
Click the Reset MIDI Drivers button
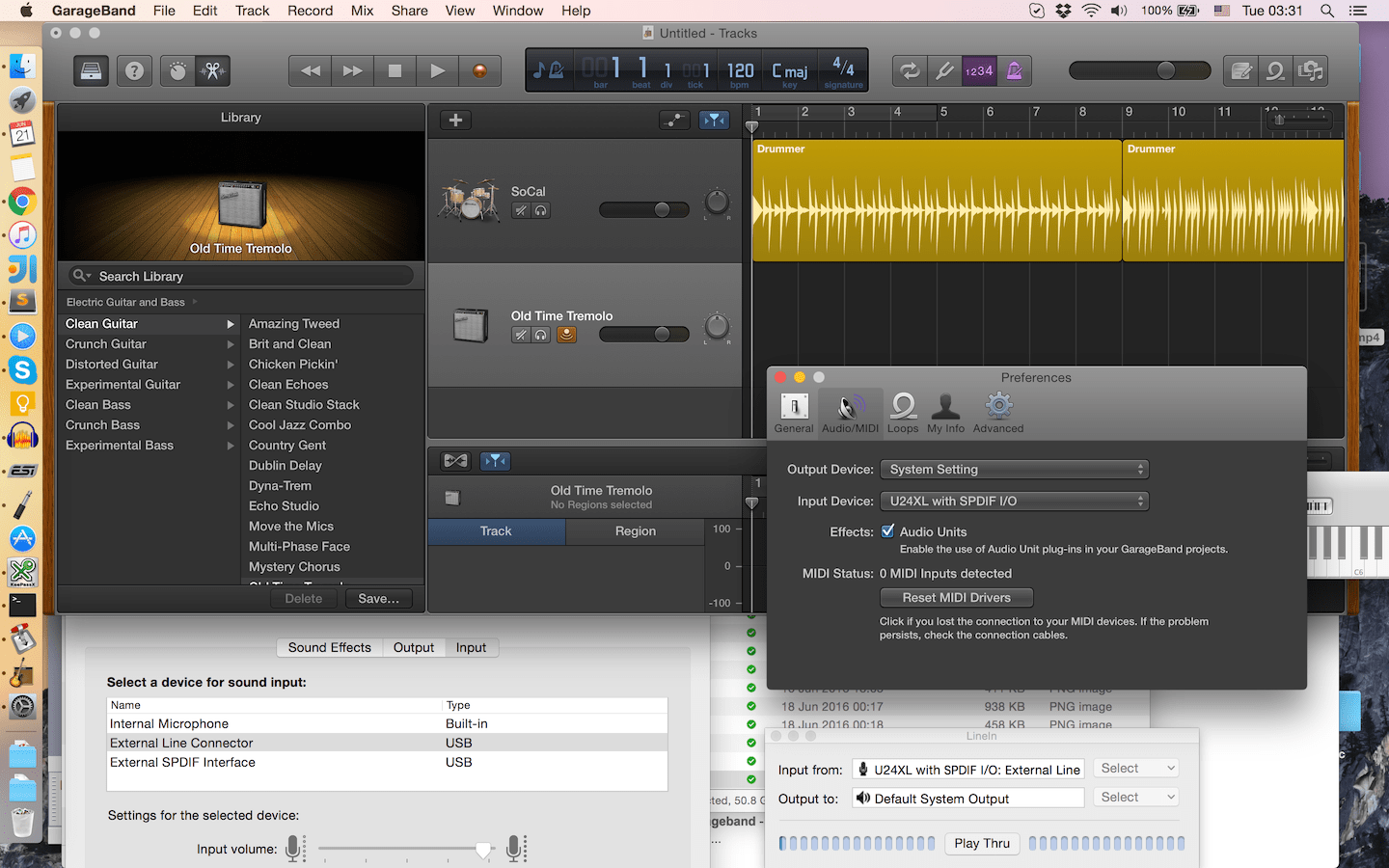pos(956,597)
